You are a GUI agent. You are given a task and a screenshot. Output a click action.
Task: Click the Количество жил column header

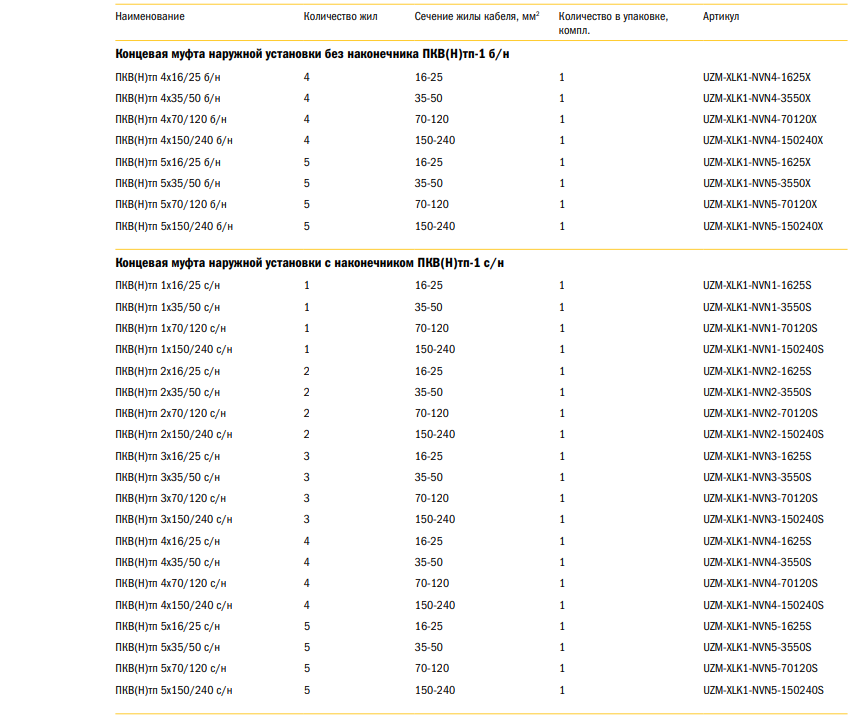tap(340, 16)
